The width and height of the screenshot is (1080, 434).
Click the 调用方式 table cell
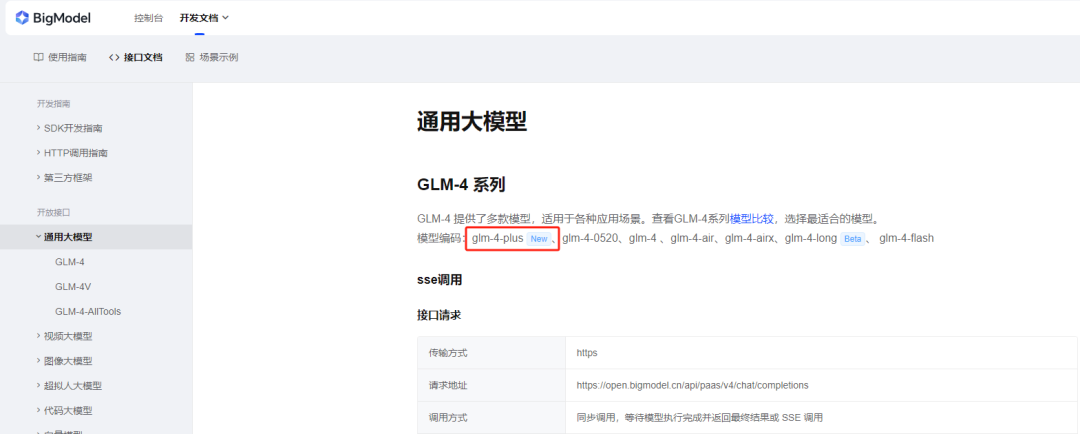pyautogui.click(x=491, y=417)
